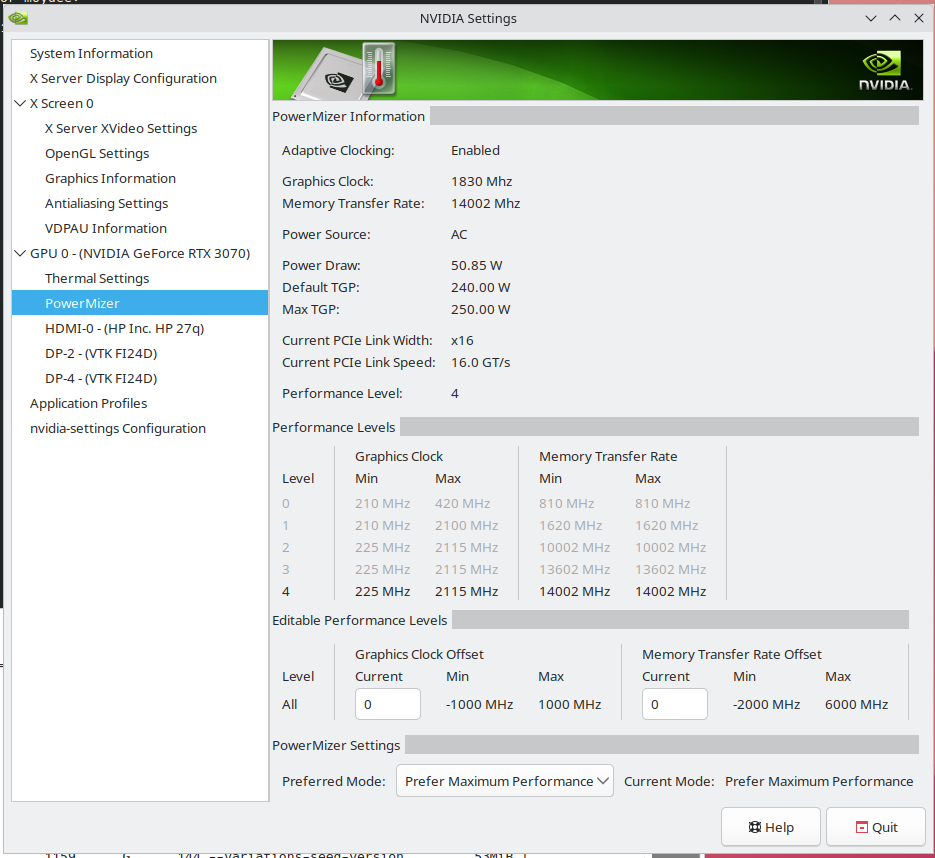
Task: Select X Screen 0 in sidebar
Action: click(x=62, y=103)
